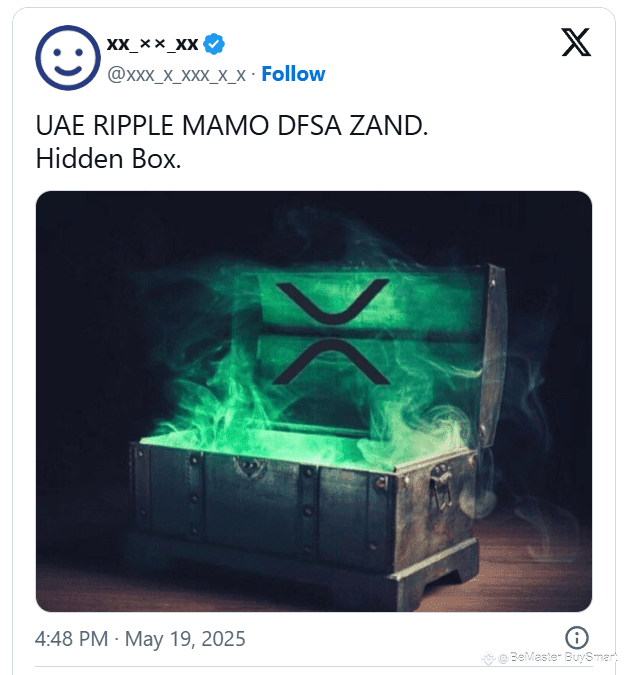Image resolution: width=625 pixels, height=675 pixels.
Task: Select the 'Hidden Box.' text line
Action: [108, 159]
